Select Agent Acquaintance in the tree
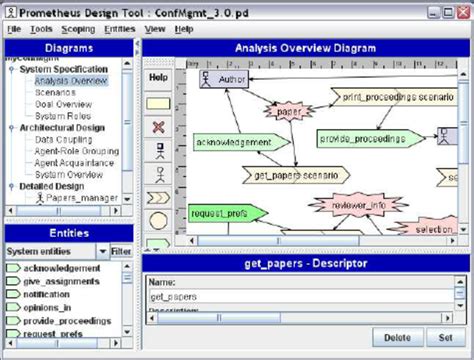 [x=74, y=163]
